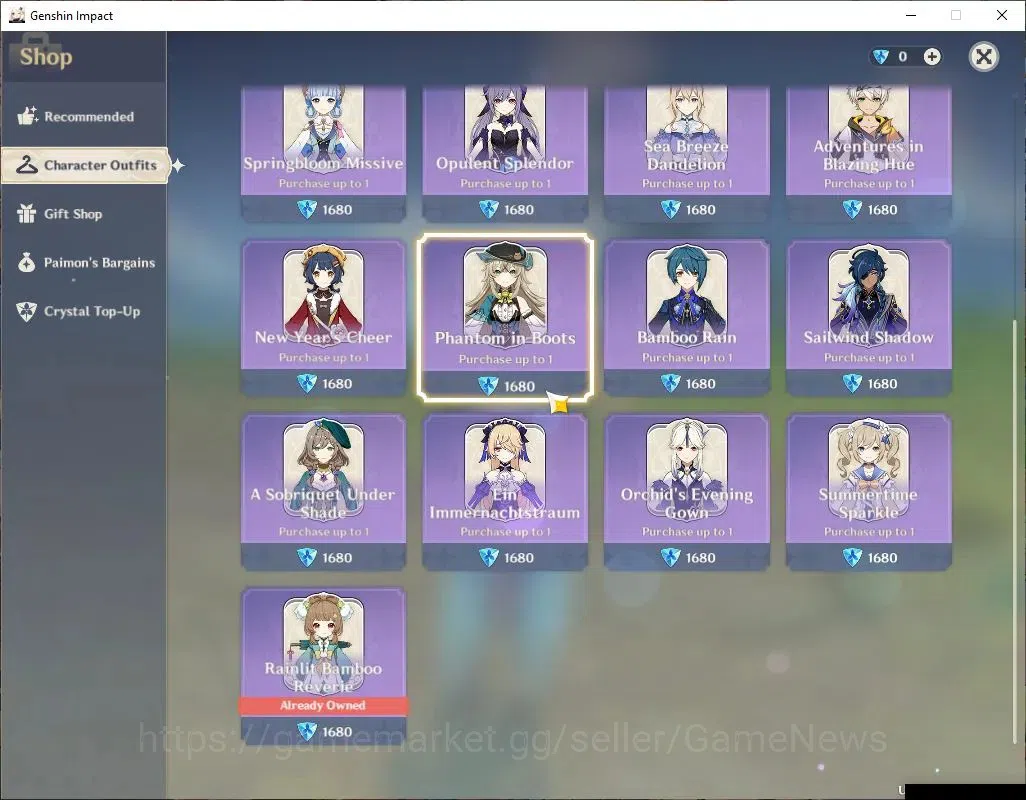Click crystal icon under A Sobriquet Under Shade
This screenshot has height=800, width=1026.
[x=307, y=557]
